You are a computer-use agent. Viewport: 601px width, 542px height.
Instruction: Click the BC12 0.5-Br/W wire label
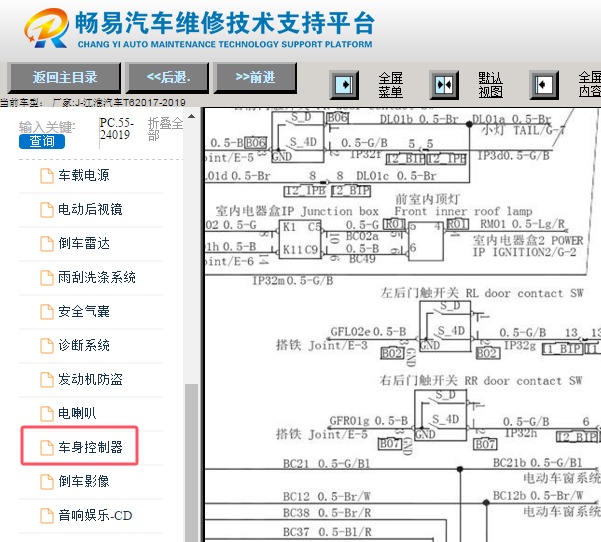(x=327, y=496)
